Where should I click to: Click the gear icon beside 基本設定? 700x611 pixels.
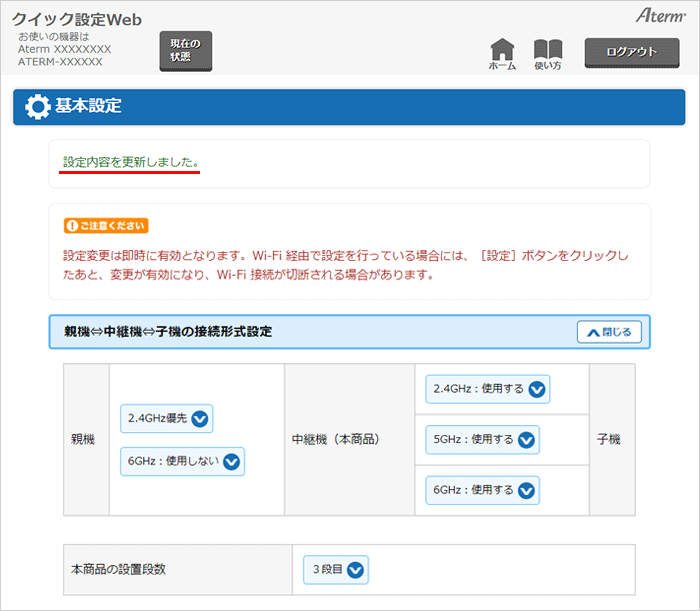[37, 107]
